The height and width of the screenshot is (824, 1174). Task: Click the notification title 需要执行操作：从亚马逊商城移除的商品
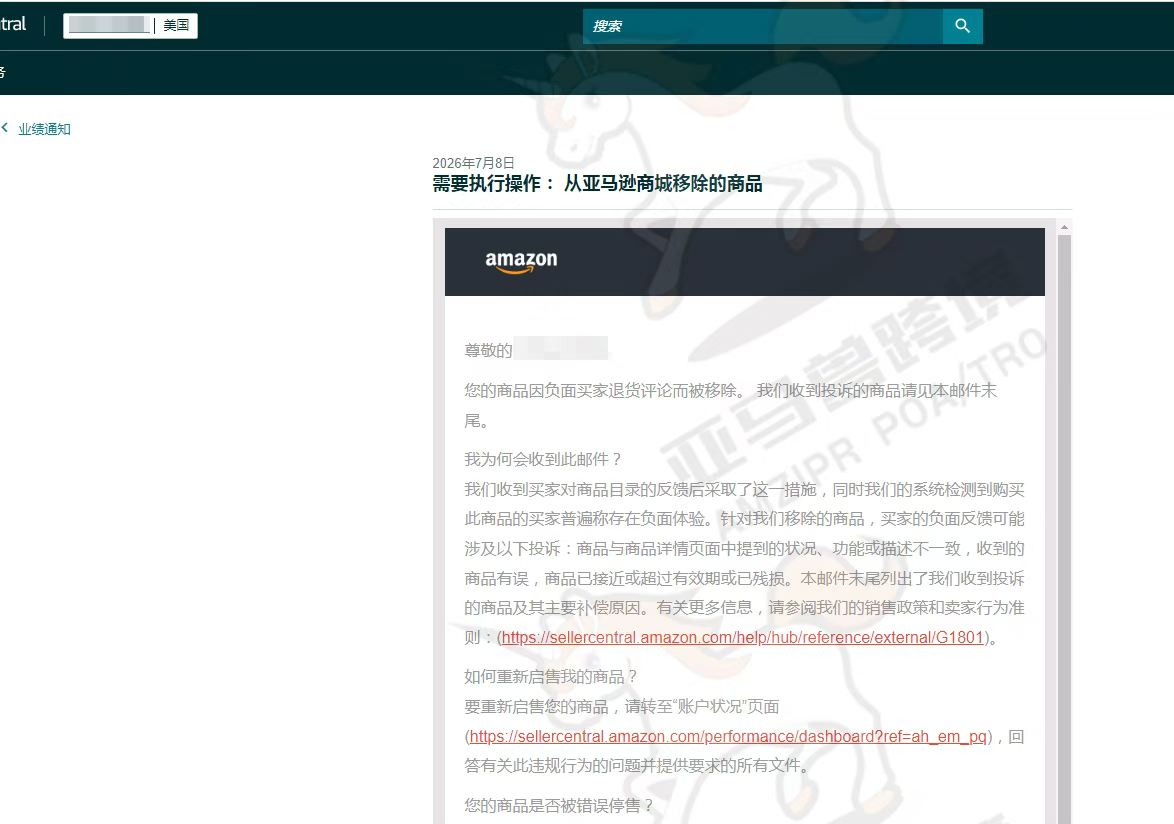point(597,183)
